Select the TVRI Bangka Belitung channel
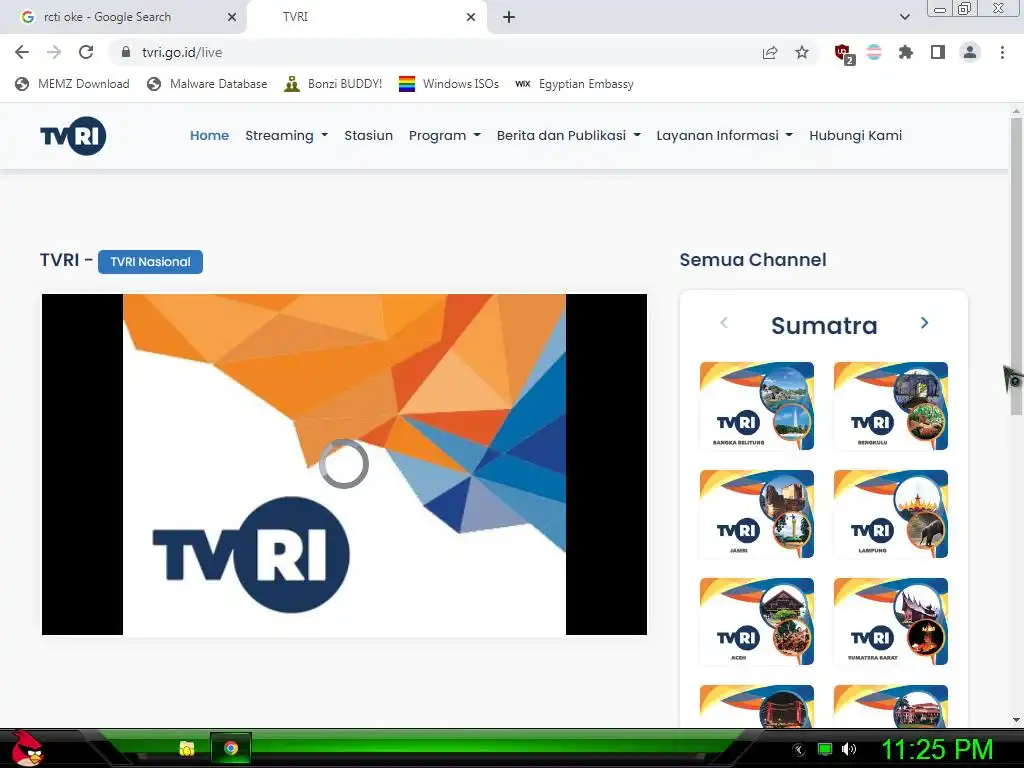The height and width of the screenshot is (768, 1024). tap(757, 406)
